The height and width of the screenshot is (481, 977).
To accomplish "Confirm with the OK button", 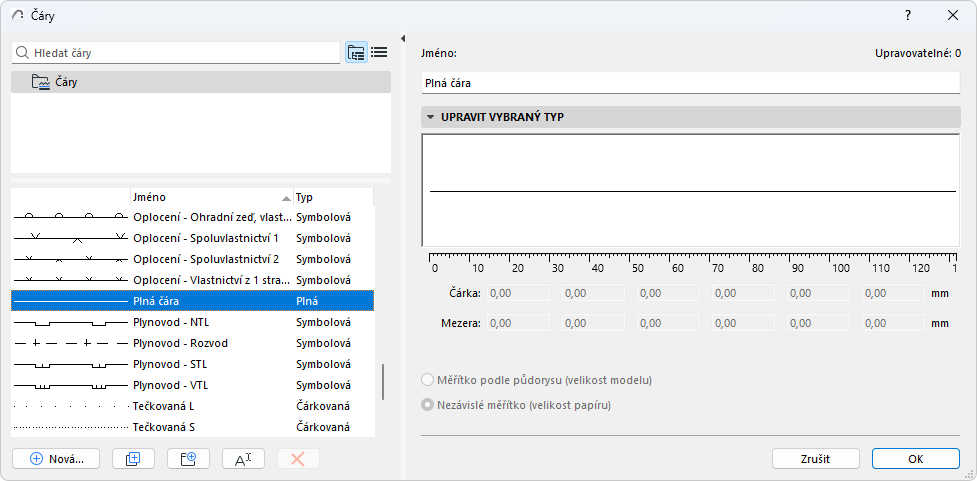I will tap(915, 459).
